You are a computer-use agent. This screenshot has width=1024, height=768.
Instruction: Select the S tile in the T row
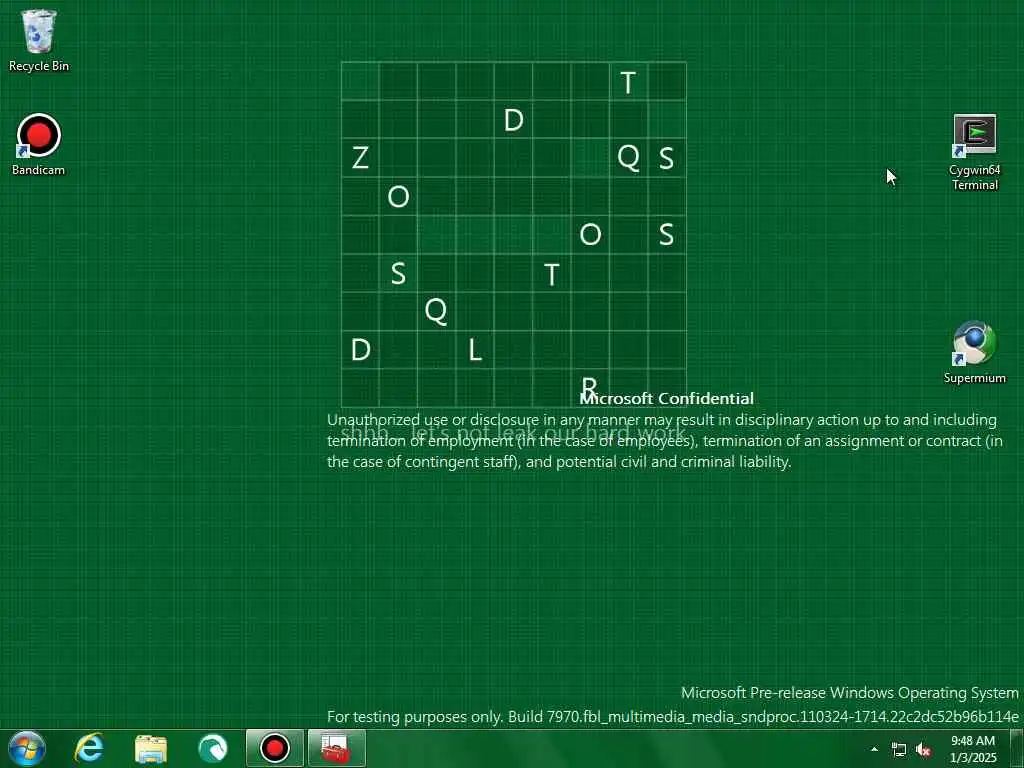(x=398, y=274)
